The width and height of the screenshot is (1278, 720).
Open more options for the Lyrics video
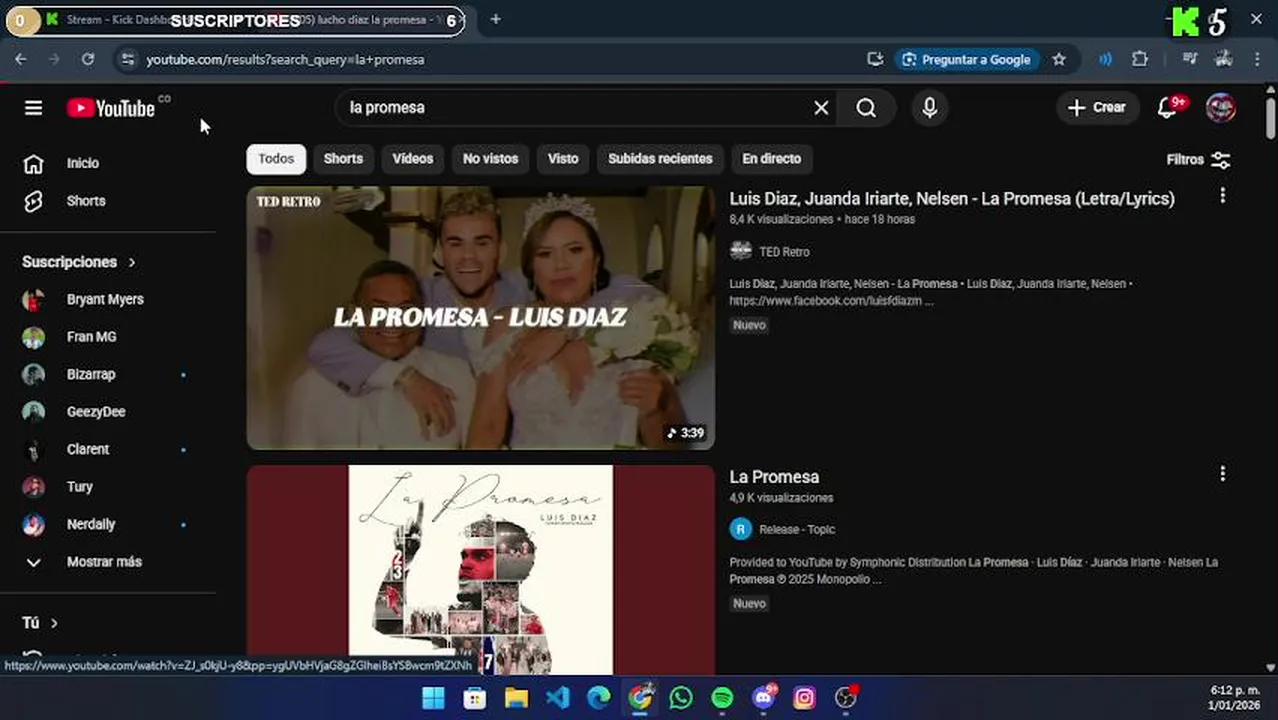click(x=1222, y=197)
